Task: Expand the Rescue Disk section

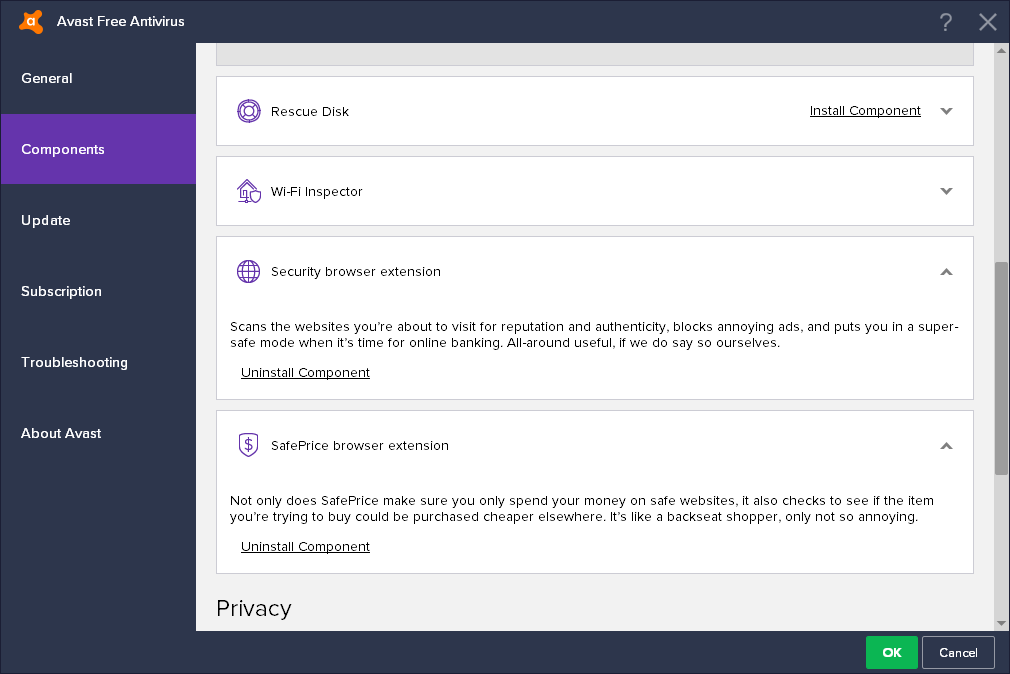Action: [947, 111]
